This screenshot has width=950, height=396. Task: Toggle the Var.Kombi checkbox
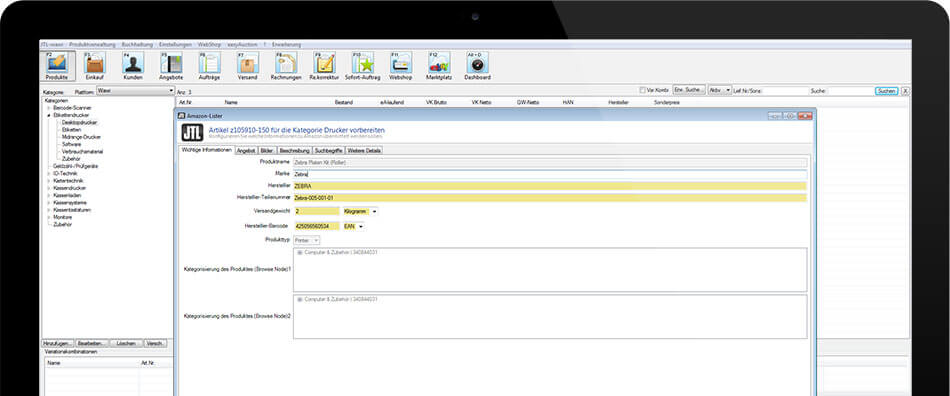click(x=643, y=91)
